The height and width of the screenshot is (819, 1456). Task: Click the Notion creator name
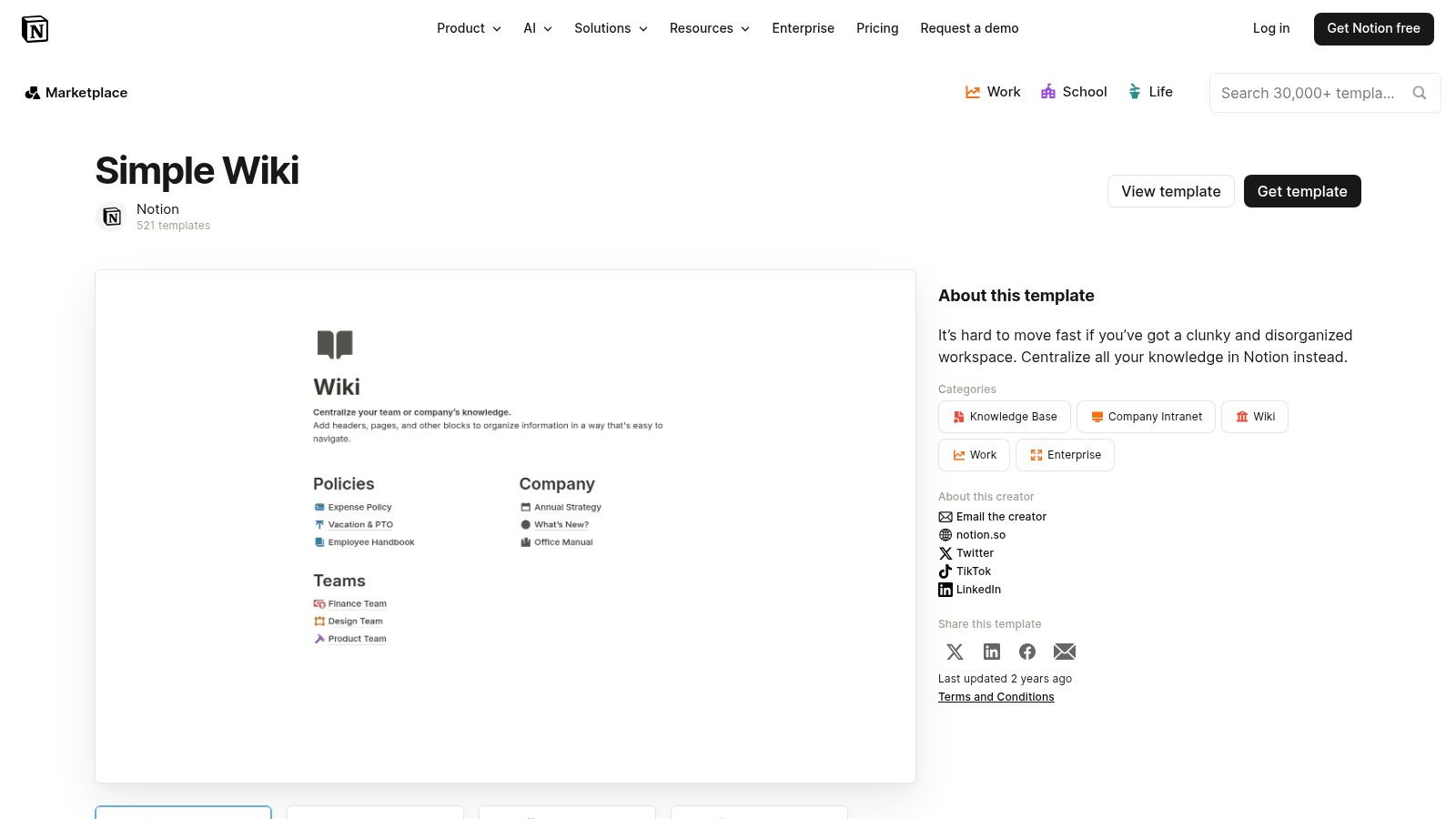157,209
